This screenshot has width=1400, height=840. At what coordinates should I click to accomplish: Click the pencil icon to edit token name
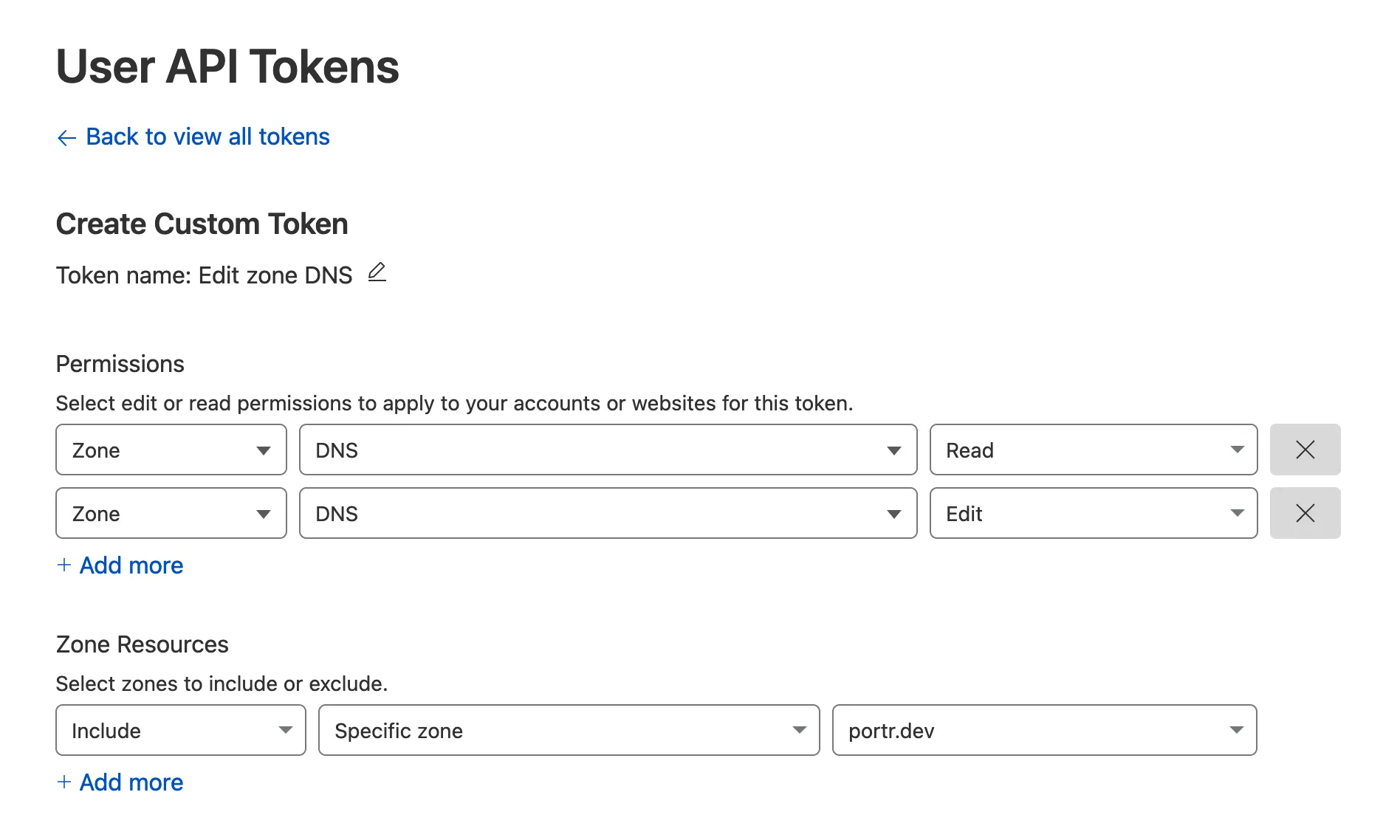(377, 272)
